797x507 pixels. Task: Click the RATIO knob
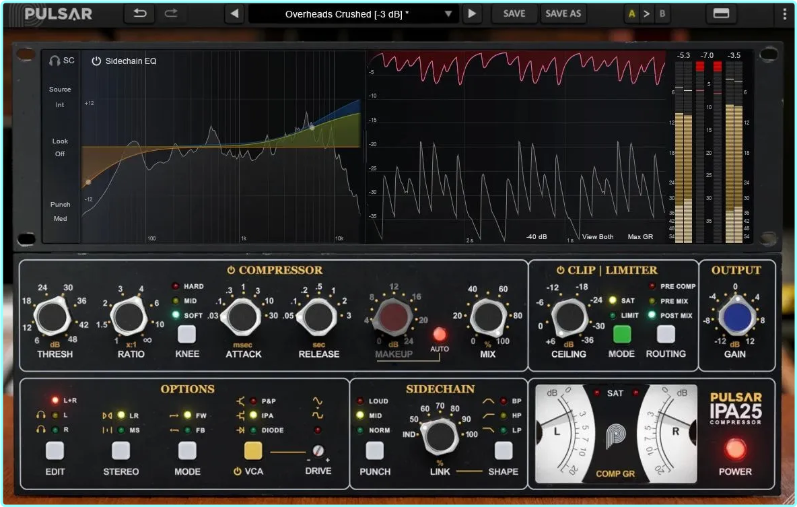129,317
